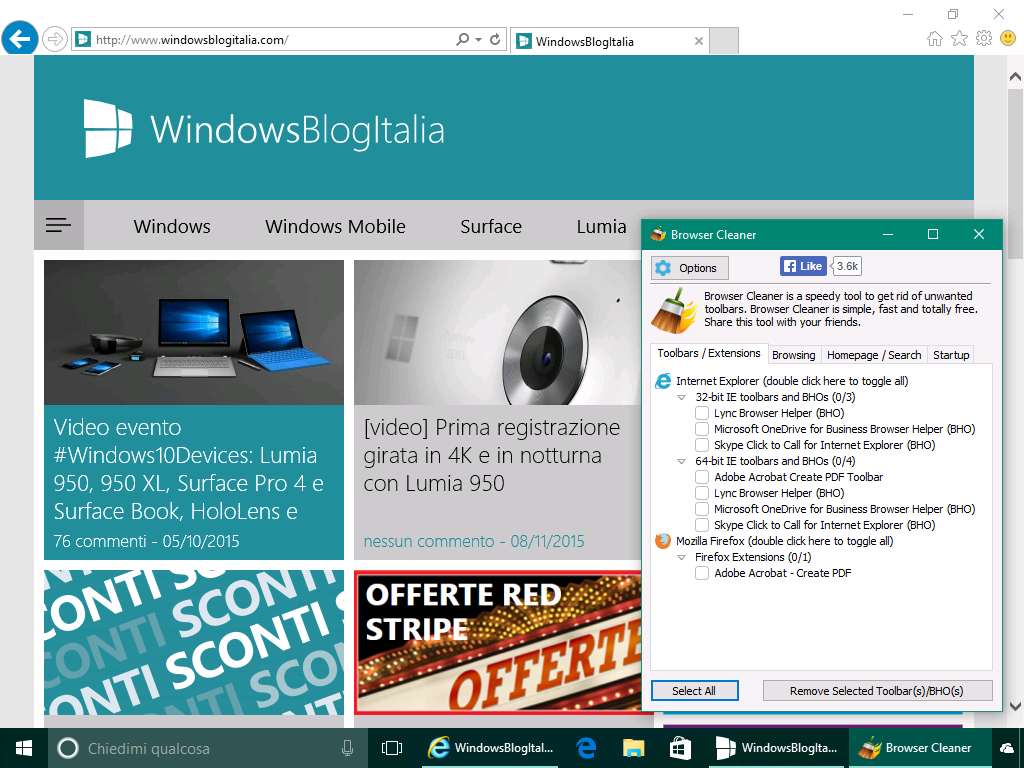
Task: Open the Startup tab
Action: click(x=951, y=355)
